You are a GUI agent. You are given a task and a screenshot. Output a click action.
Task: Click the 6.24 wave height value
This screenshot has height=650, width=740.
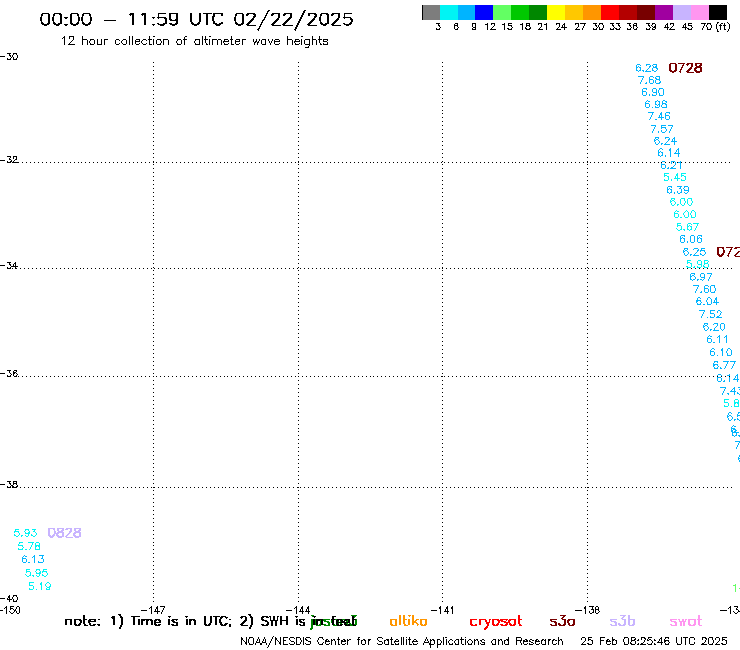pyautogui.click(x=665, y=141)
